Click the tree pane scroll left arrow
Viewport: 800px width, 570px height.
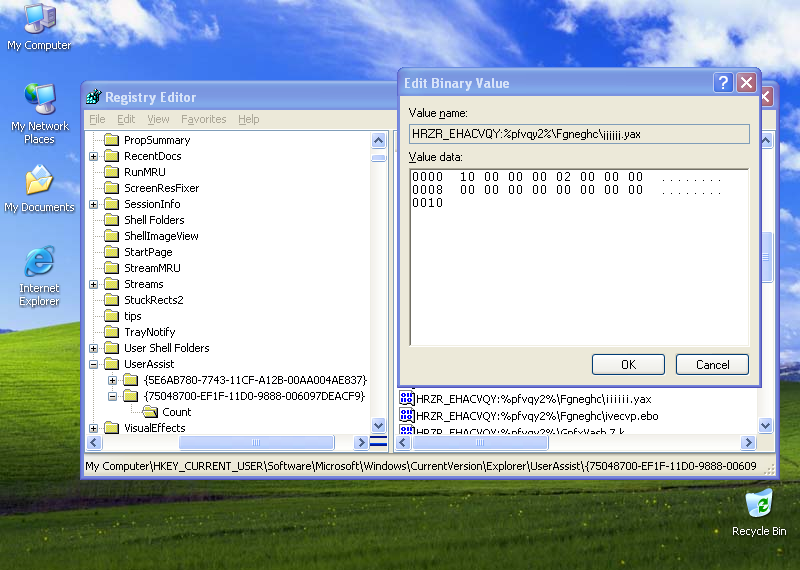(x=94, y=442)
